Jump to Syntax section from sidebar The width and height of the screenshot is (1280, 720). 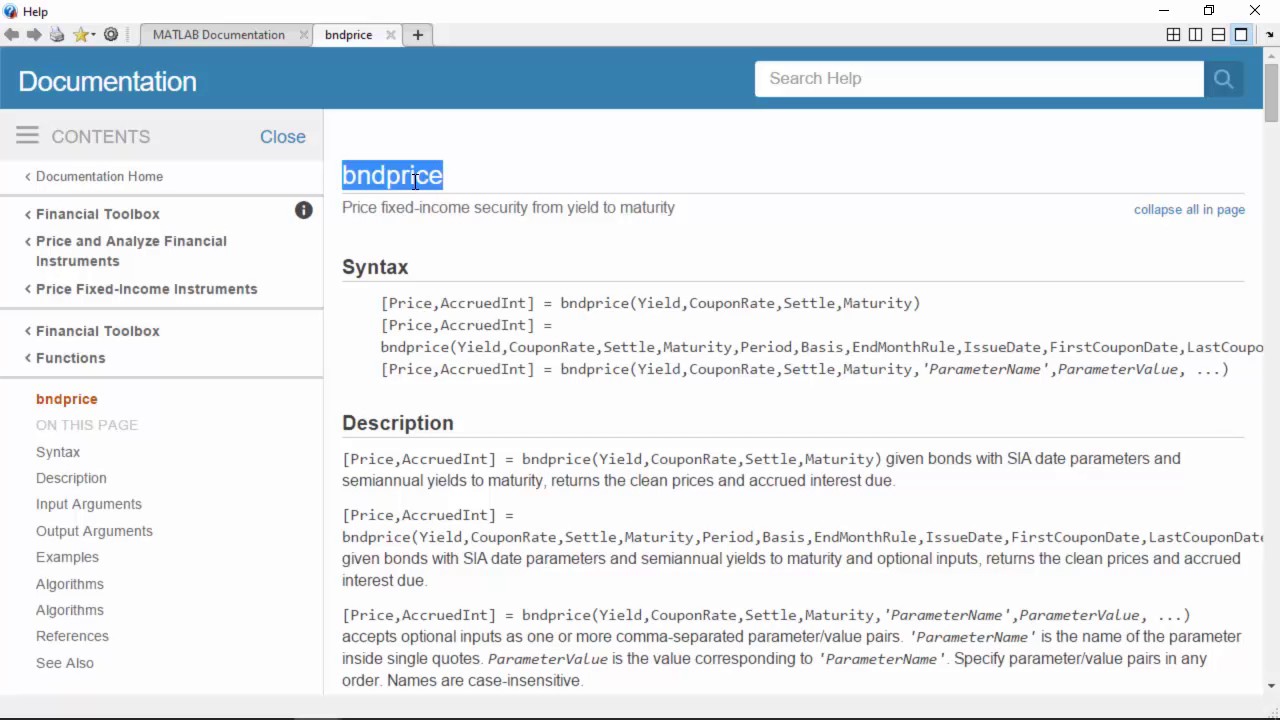58,452
